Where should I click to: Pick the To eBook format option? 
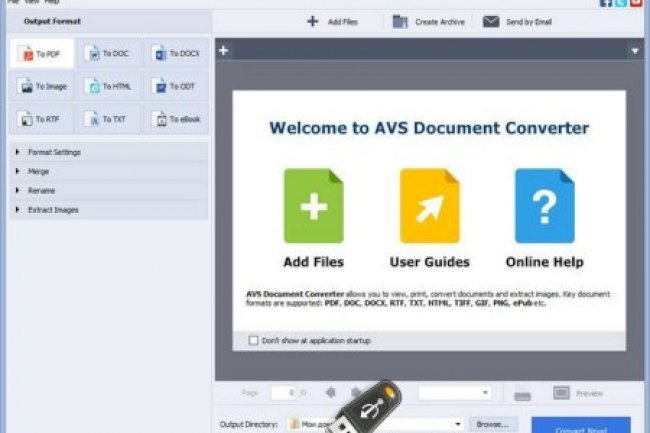pyautogui.click(x=175, y=119)
